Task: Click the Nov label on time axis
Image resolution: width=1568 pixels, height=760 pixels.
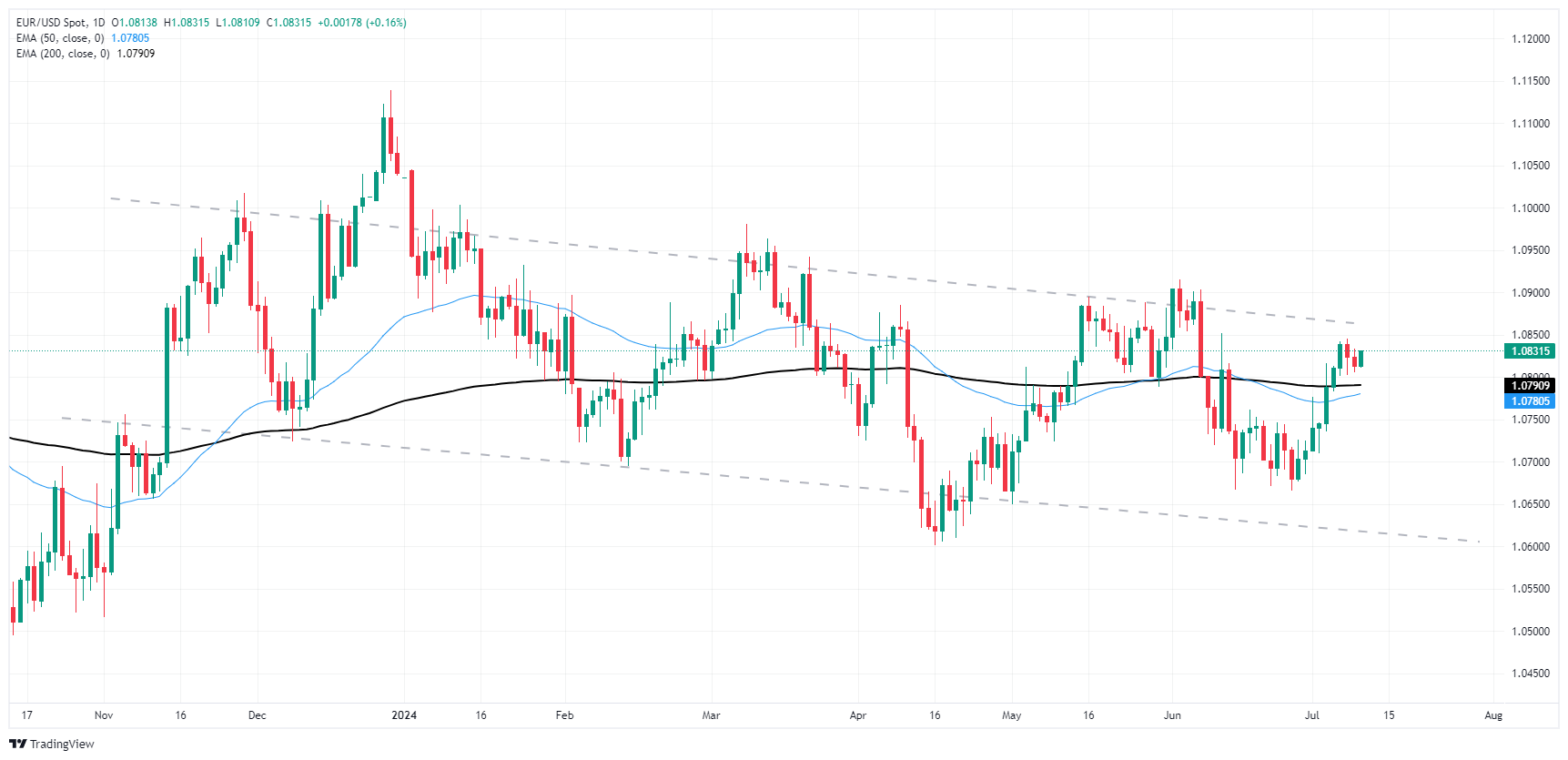Action: (104, 715)
